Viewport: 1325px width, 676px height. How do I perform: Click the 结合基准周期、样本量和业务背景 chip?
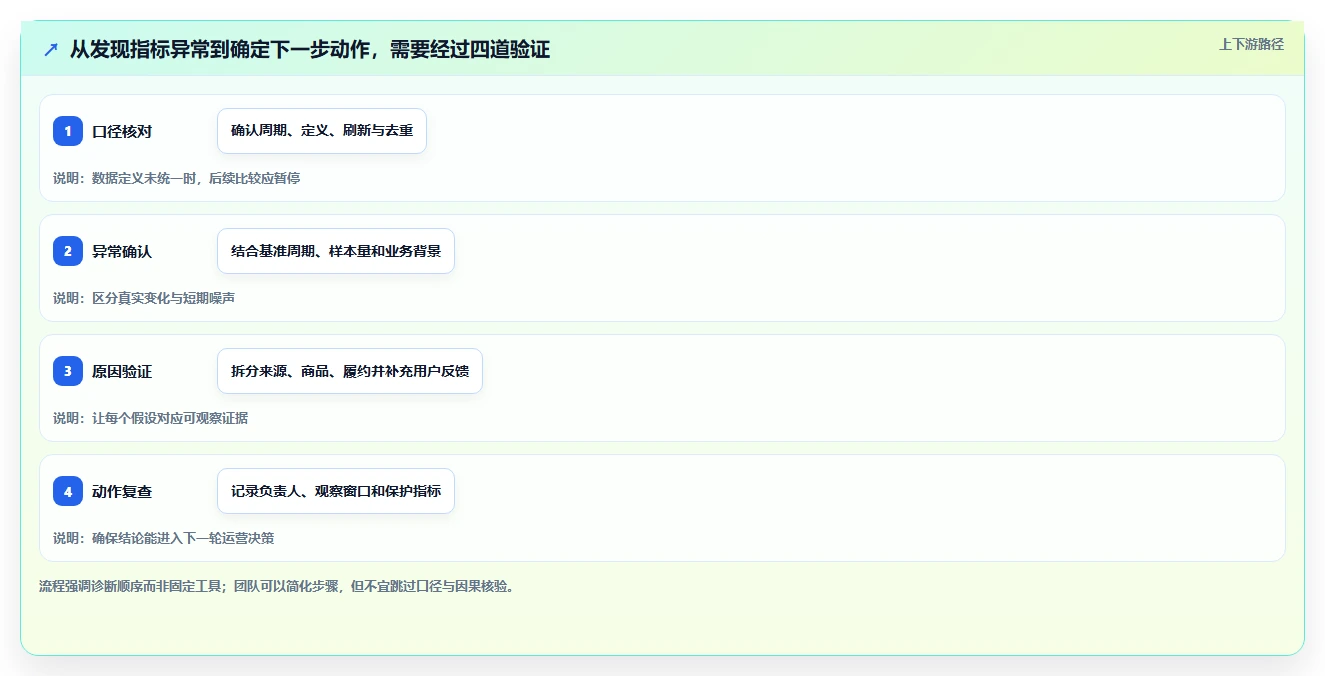336,251
